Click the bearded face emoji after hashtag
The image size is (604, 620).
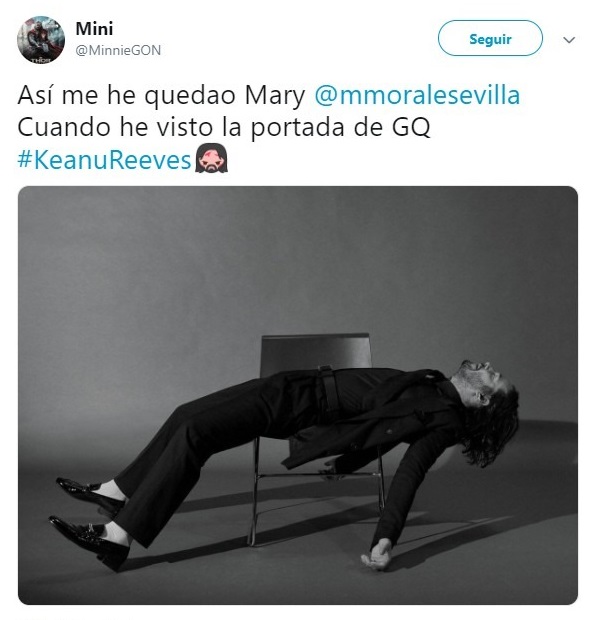[211, 159]
